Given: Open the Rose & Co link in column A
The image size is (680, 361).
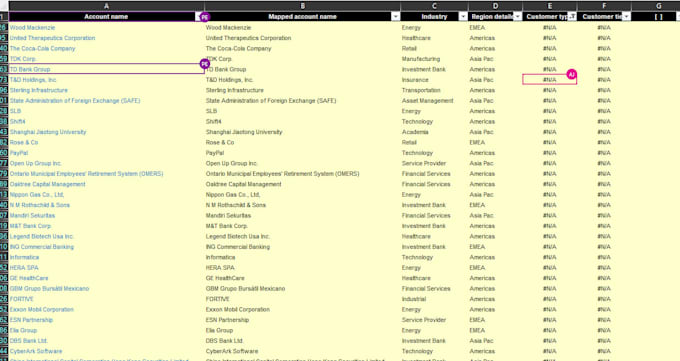Looking at the screenshot, I should (x=24, y=142).
